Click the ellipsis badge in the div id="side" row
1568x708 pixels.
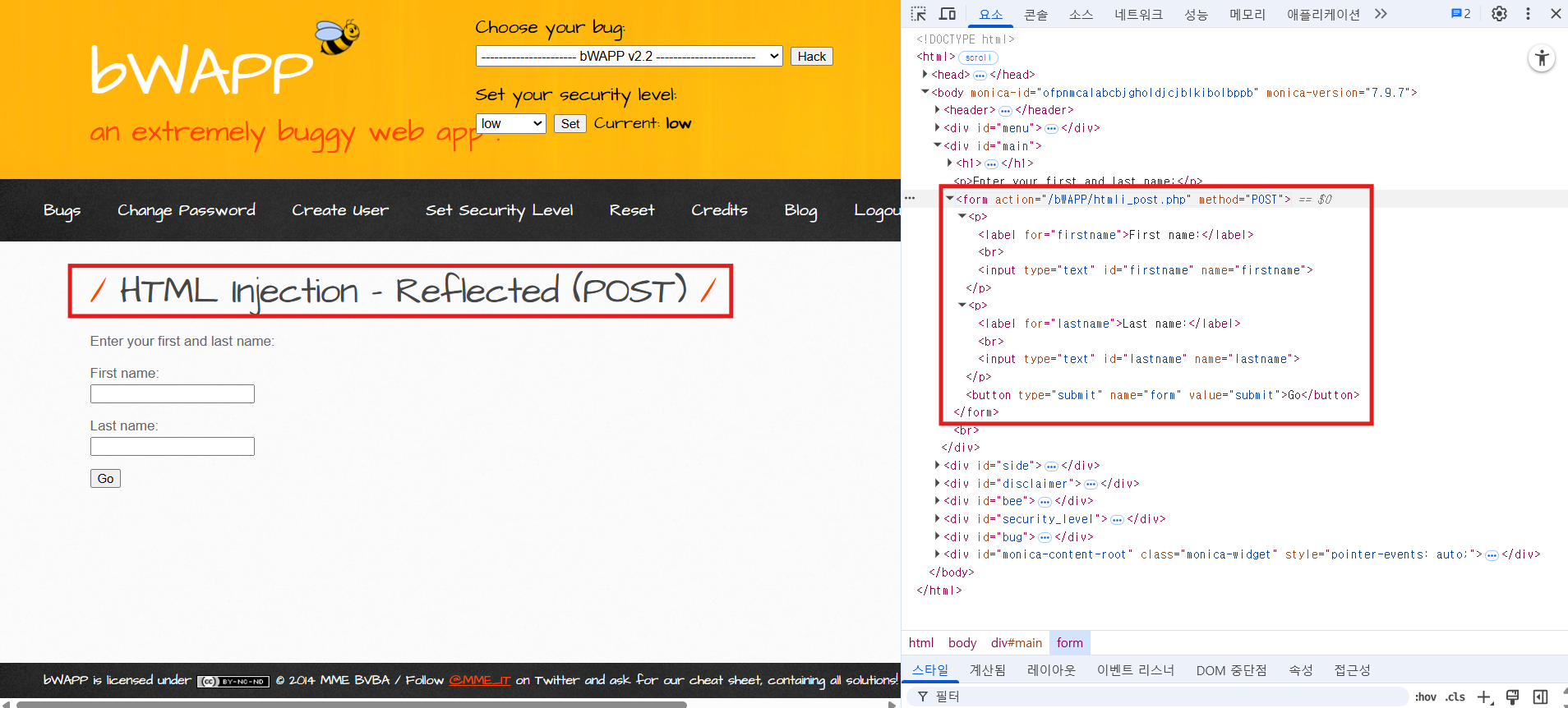point(1051,467)
